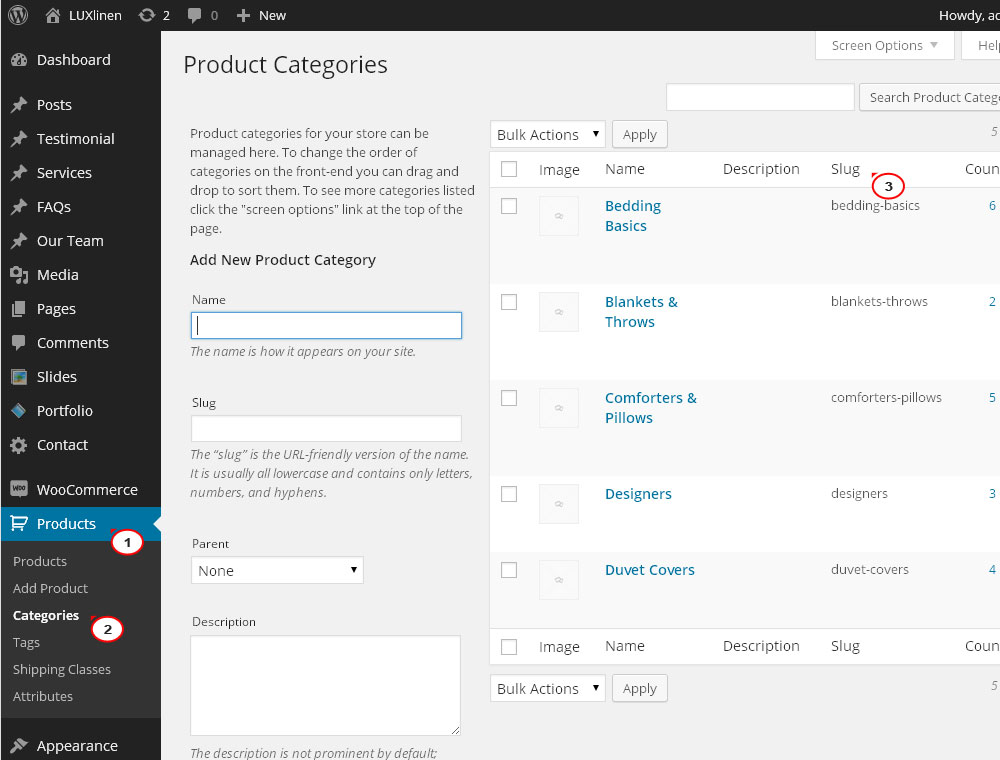
Task: Open the Duvet Covers category link
Action: 649,570
